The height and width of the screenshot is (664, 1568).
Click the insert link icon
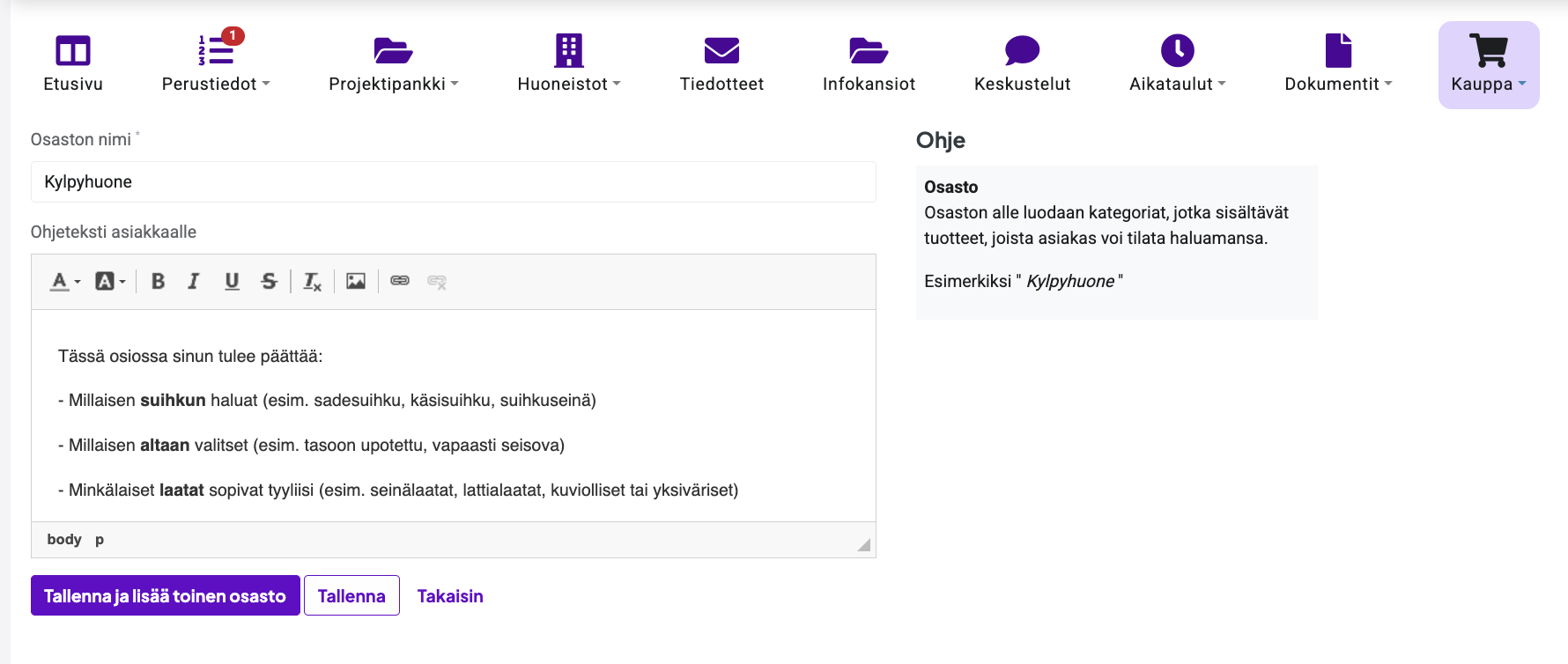(400, 281)
